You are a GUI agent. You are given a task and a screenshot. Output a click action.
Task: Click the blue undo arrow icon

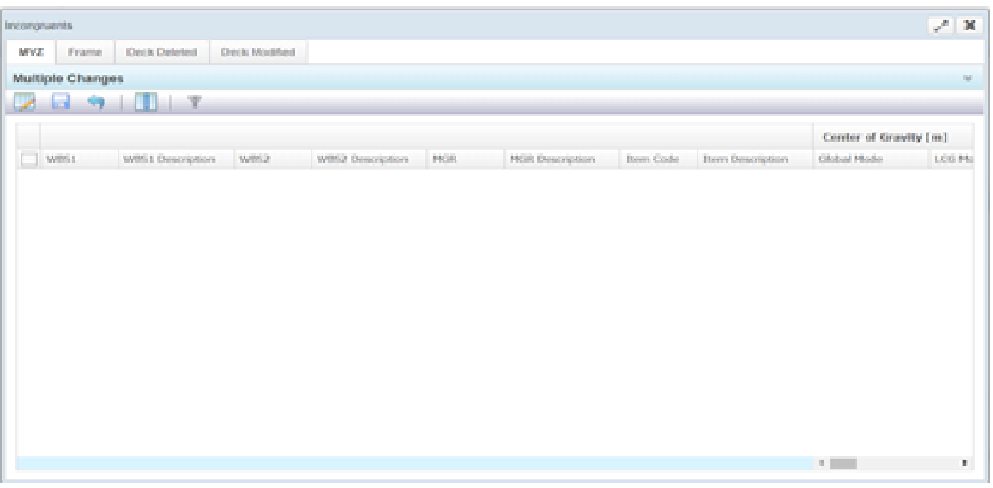(96, 102)
